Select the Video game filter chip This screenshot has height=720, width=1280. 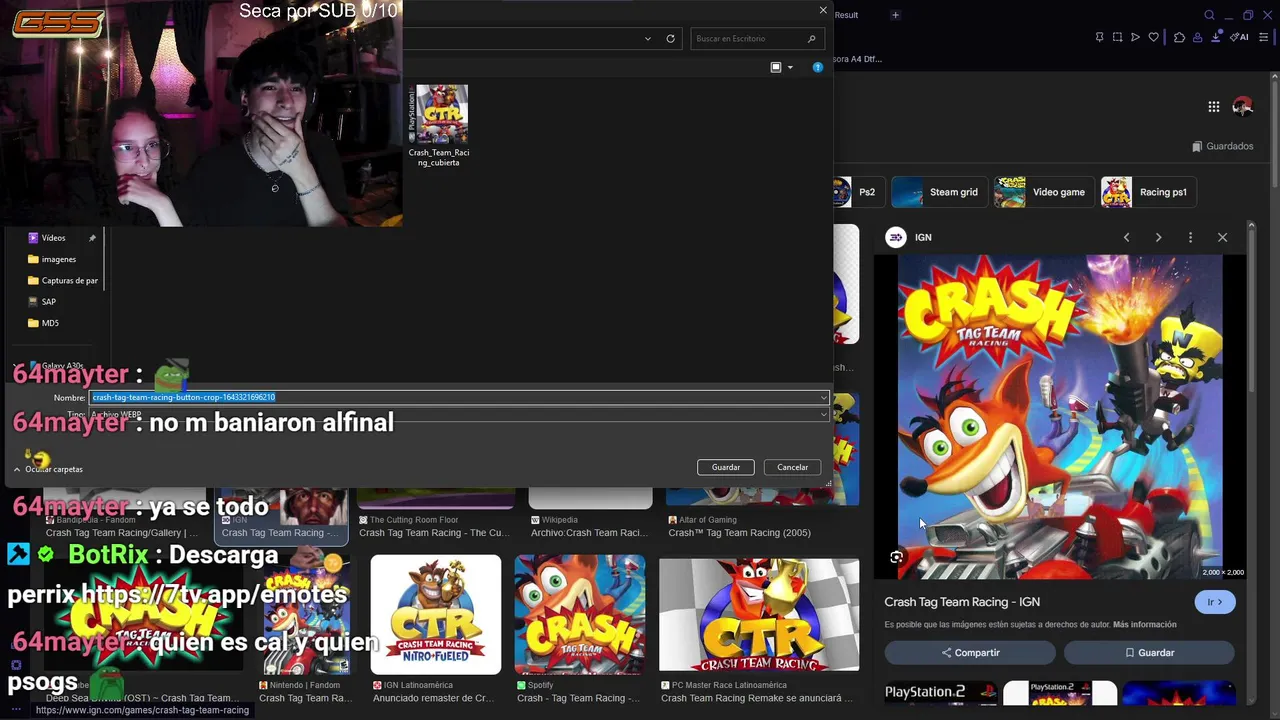(x=1044, y=192)
